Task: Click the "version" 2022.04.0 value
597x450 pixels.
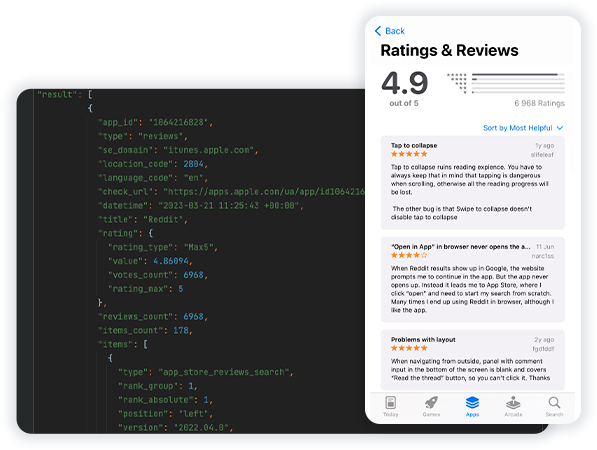Action: (x=201, y=428)
